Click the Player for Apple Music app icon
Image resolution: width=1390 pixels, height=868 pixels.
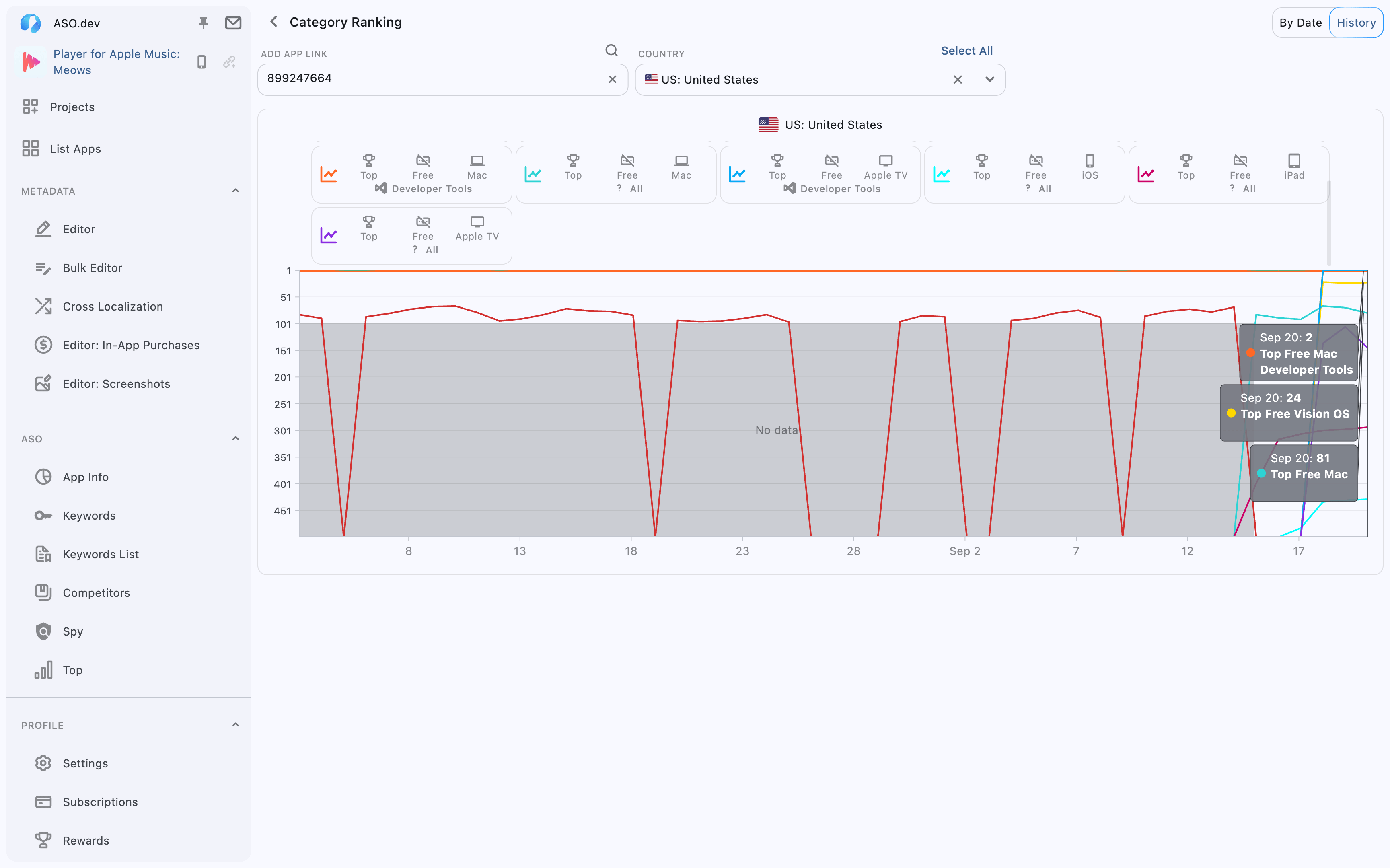tap(31, 62)
